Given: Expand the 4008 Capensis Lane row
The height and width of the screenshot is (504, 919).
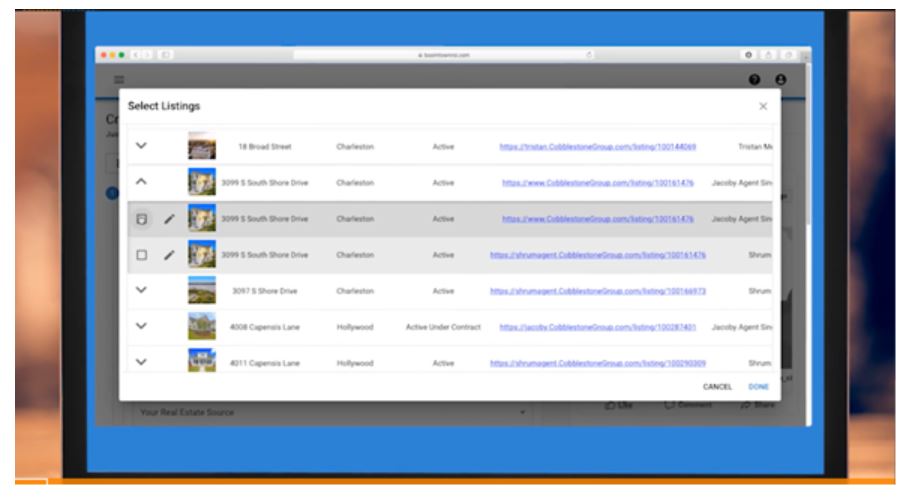Looking at the screenshot, I should click(x=141, y=326).
